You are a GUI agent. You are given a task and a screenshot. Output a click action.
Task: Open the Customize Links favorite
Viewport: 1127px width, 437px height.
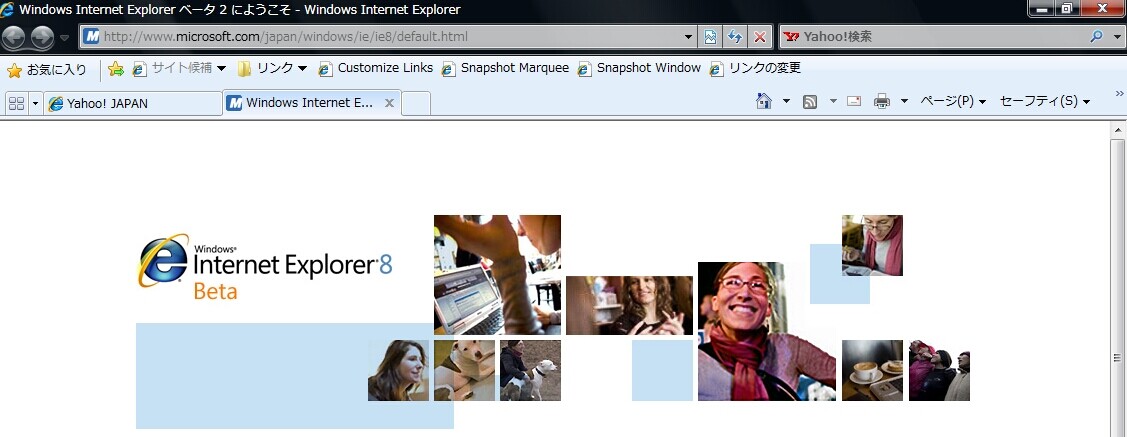click(375, 68)
